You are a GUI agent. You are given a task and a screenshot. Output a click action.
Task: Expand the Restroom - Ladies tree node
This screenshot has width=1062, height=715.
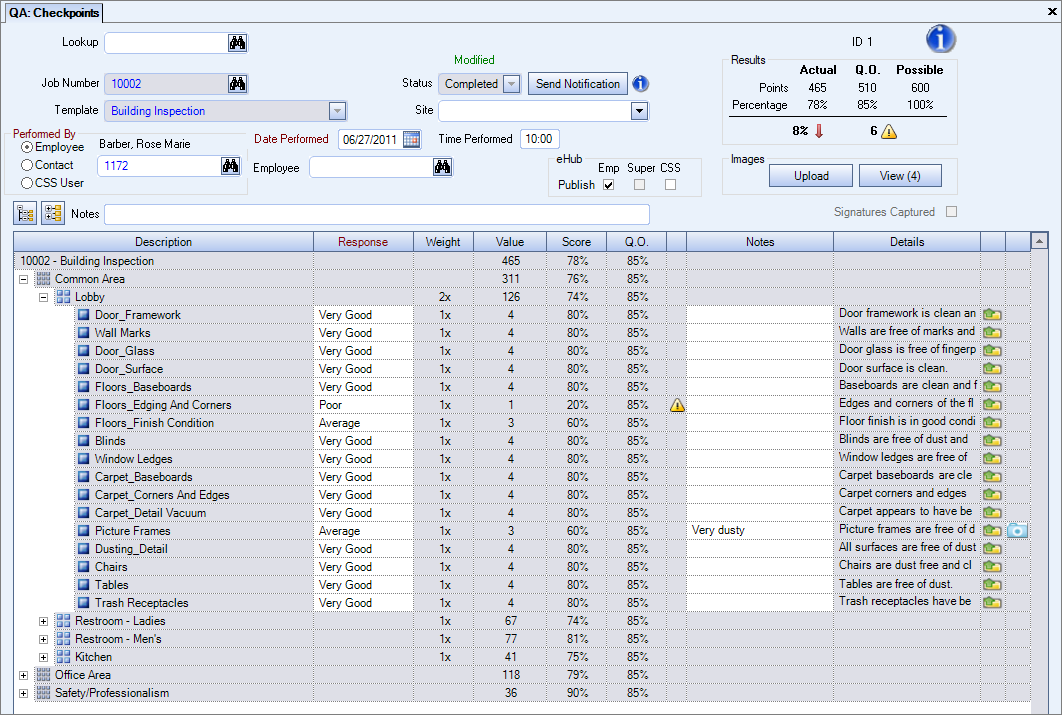[x=43, y=621]
